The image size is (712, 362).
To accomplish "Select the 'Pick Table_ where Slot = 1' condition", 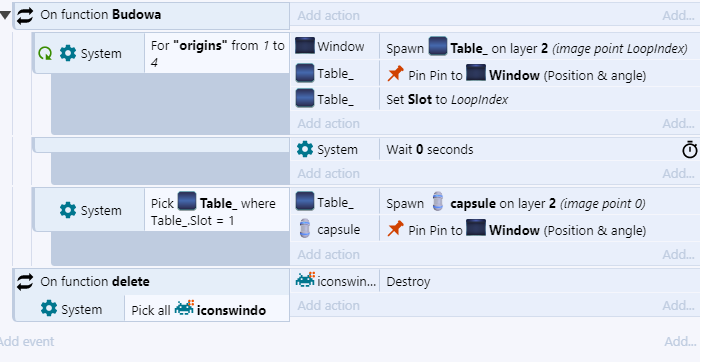I will [x=217, y=211].
